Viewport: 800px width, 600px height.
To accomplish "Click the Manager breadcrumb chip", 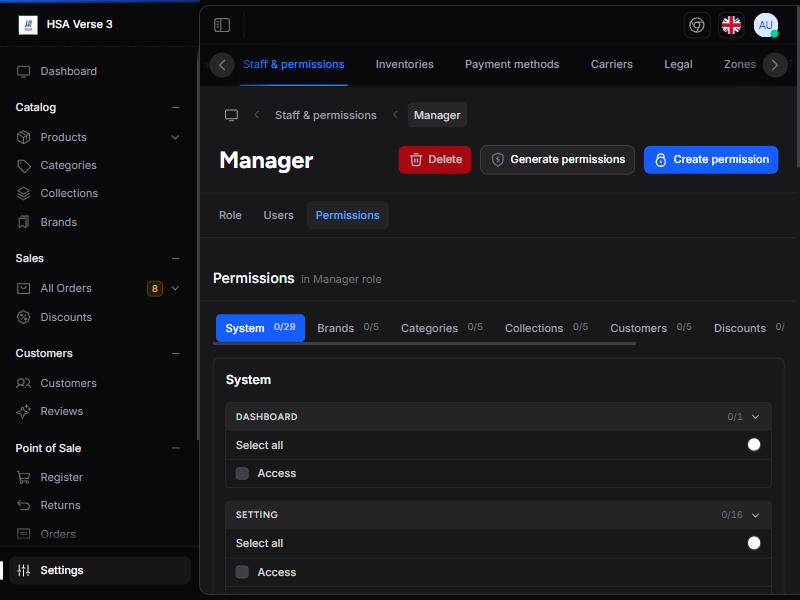I will tap(437, 115).
